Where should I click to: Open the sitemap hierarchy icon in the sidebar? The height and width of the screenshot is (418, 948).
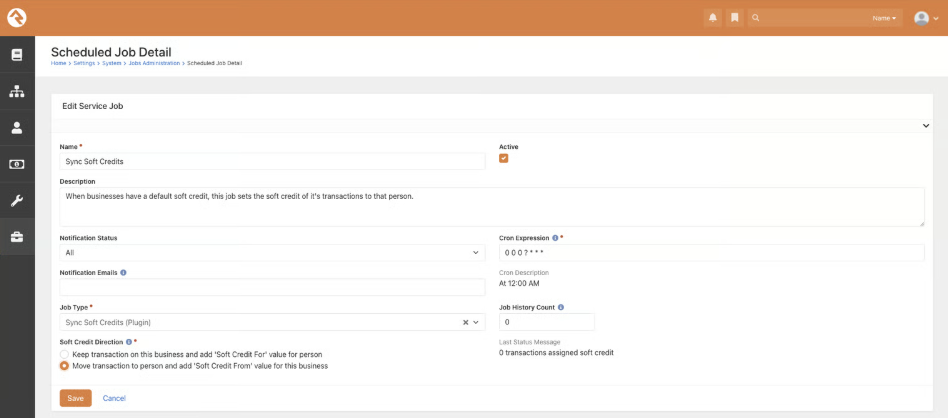tap(17, 91)
